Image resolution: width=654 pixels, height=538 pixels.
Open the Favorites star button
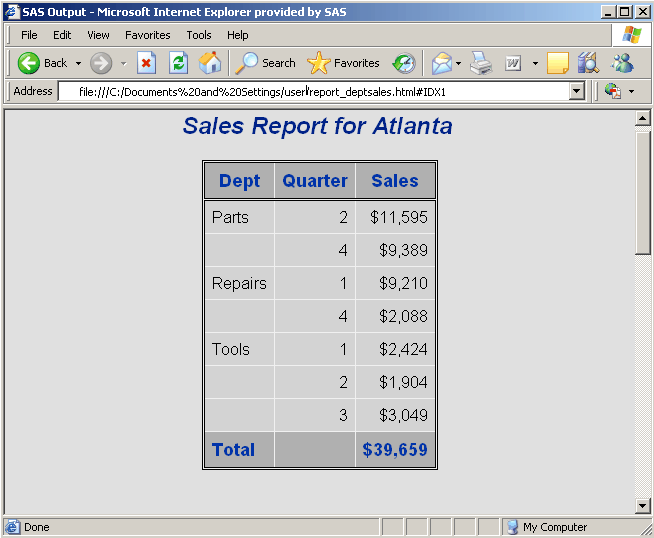point(344,63)
